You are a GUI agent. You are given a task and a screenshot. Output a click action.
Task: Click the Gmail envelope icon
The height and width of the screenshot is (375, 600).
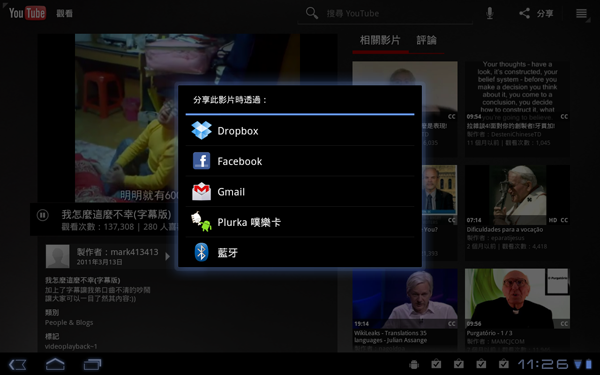coord(201,192)
